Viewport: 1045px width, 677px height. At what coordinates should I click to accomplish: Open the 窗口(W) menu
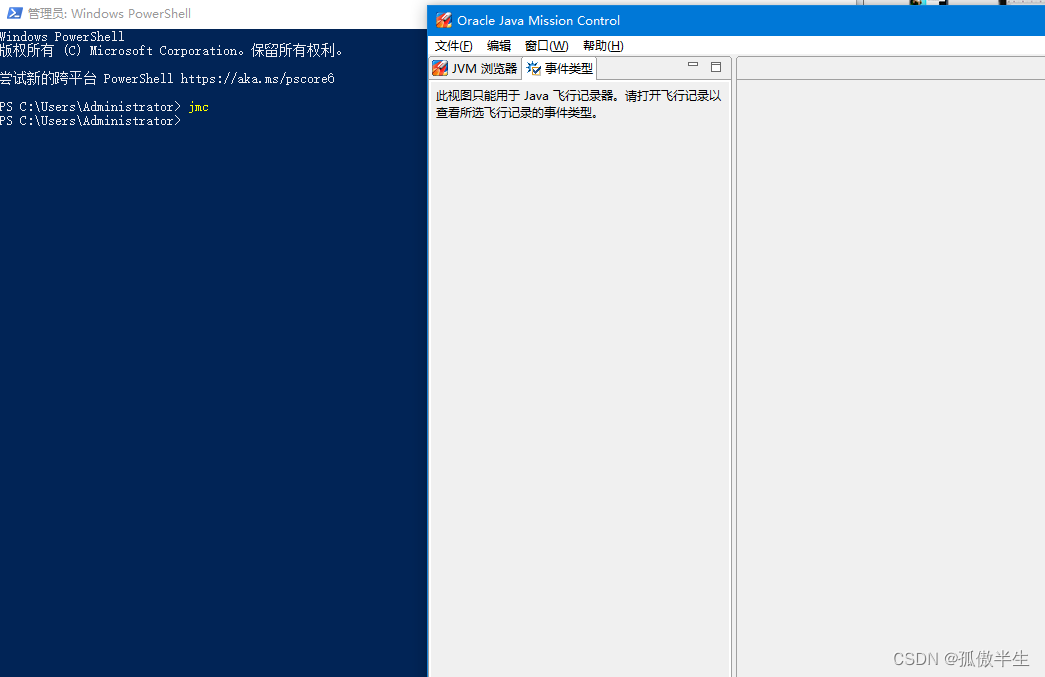546,46
